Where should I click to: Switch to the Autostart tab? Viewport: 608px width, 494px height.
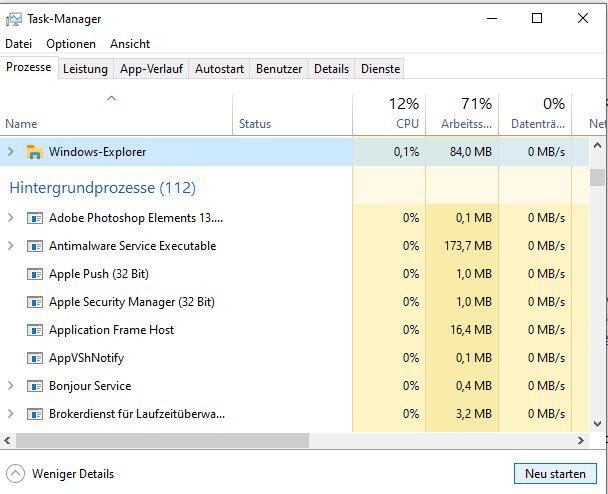[x=218, y=69]
